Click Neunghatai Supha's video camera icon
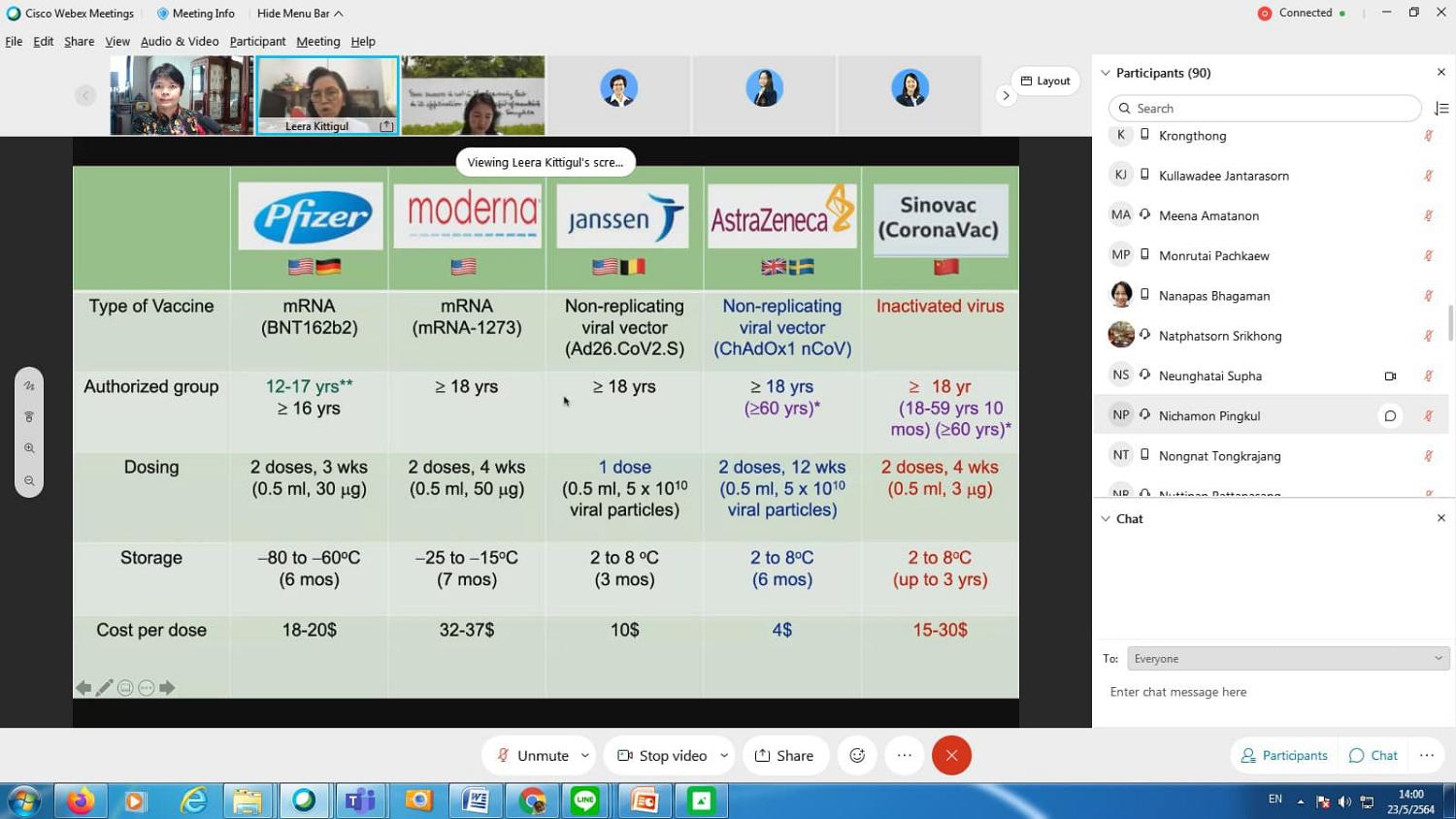1456x819 pixels. click(x=1390, y=376)
